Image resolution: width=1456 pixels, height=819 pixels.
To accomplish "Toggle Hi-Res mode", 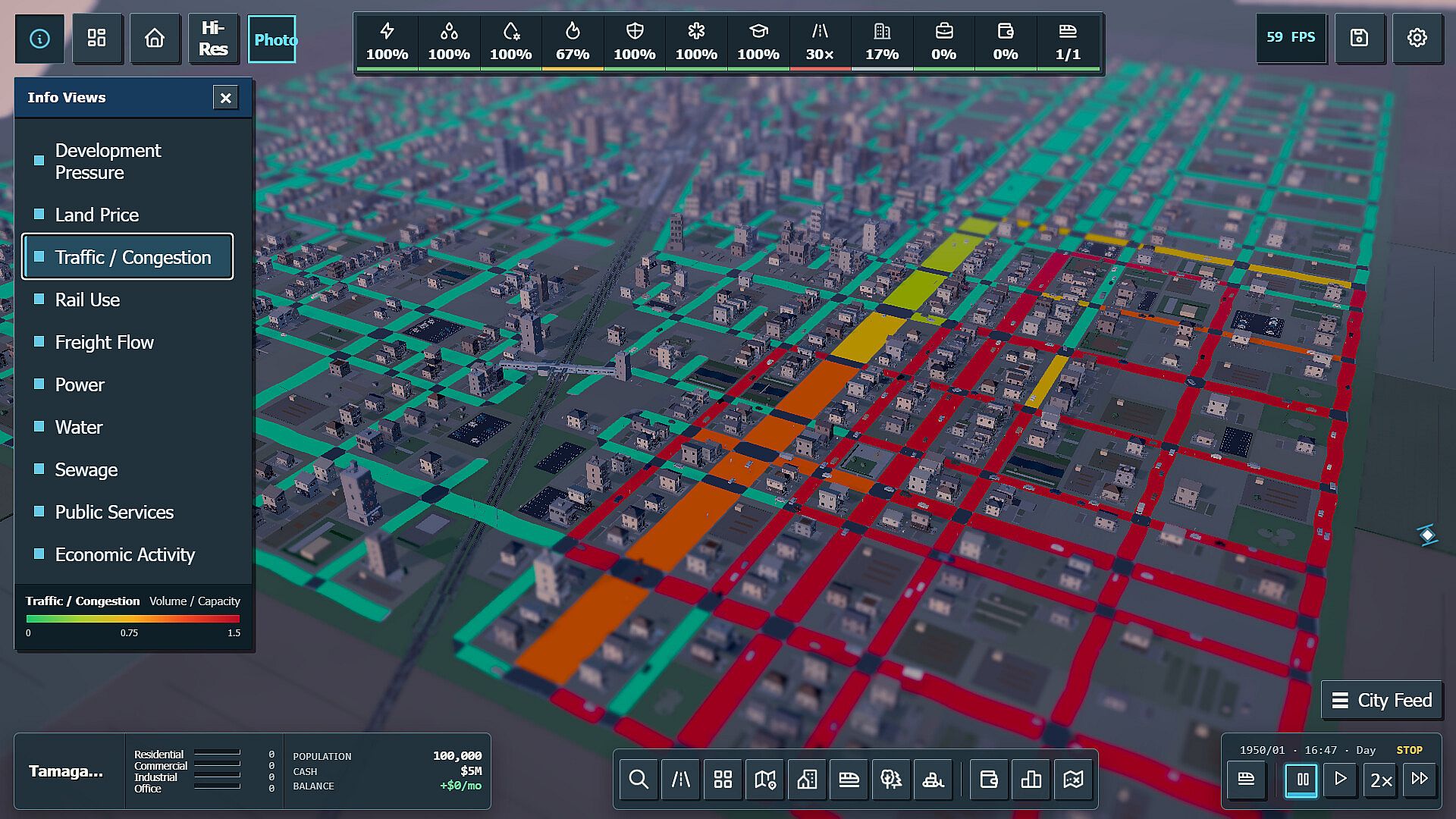I will [213, 38].
